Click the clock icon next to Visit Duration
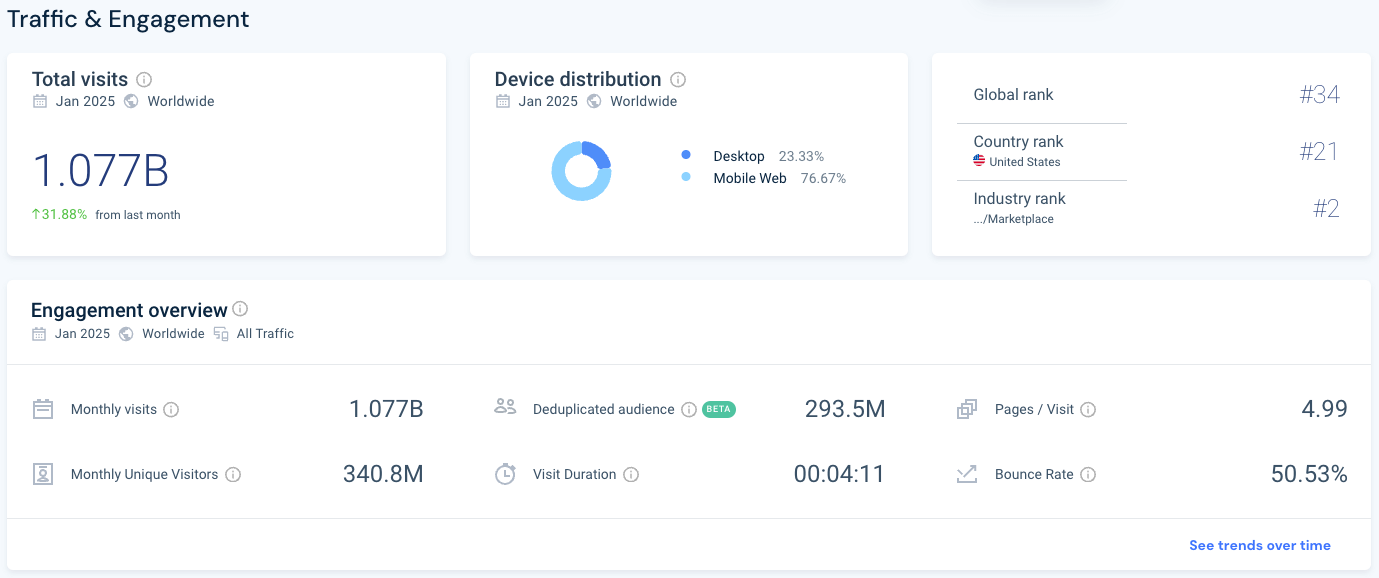Image resolution: width=1379 pixels, height=578 pixels. tap(505, 473)
